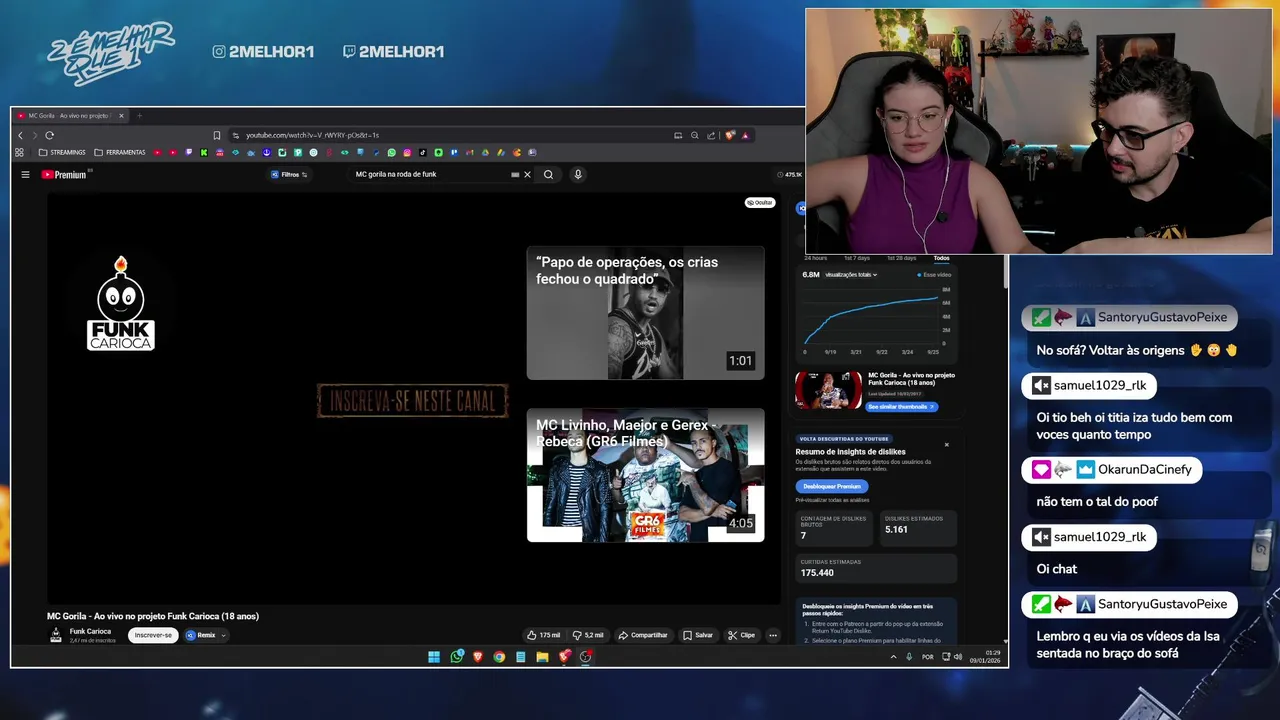Open Chrome from the taskbar

[499, 657]
